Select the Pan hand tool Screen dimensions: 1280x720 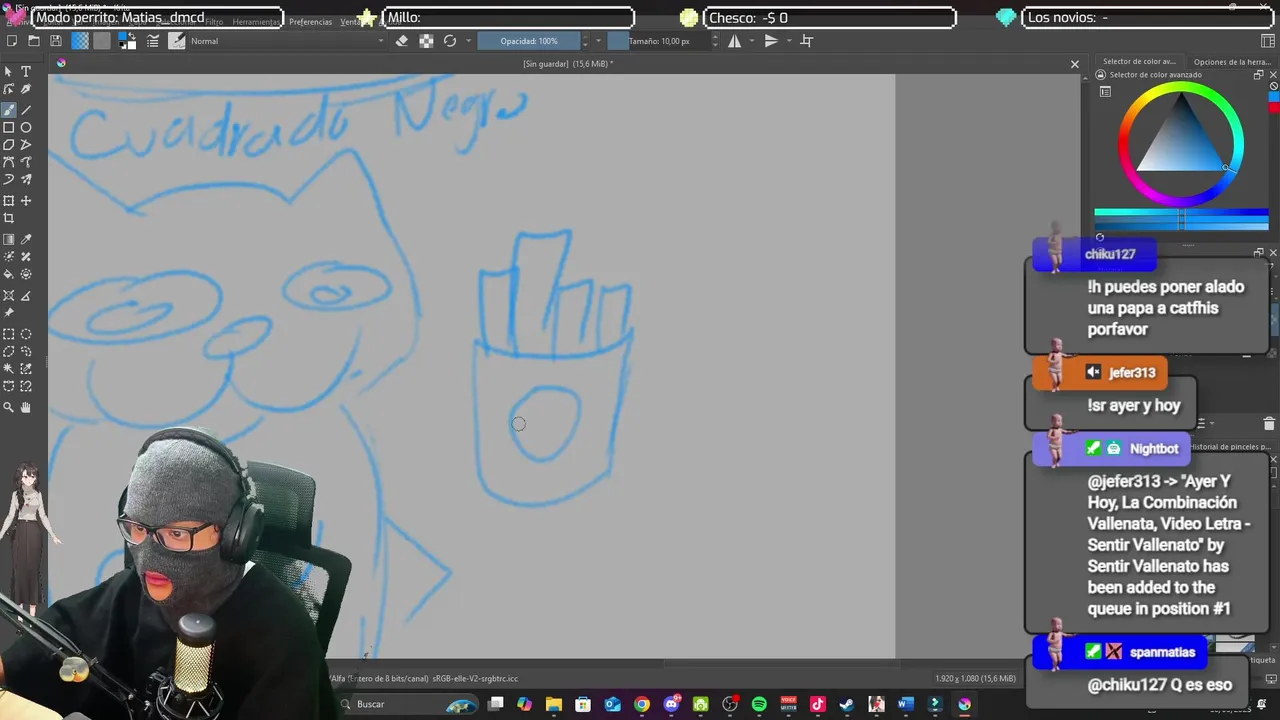pyautogui.click(x=26, y=407)
